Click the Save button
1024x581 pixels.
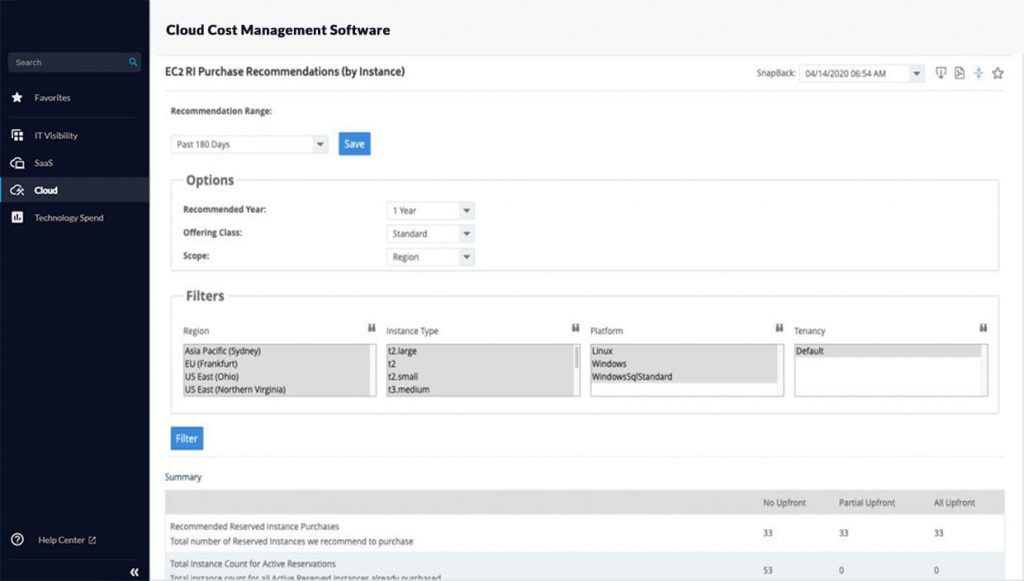click(x=354, y=143)
